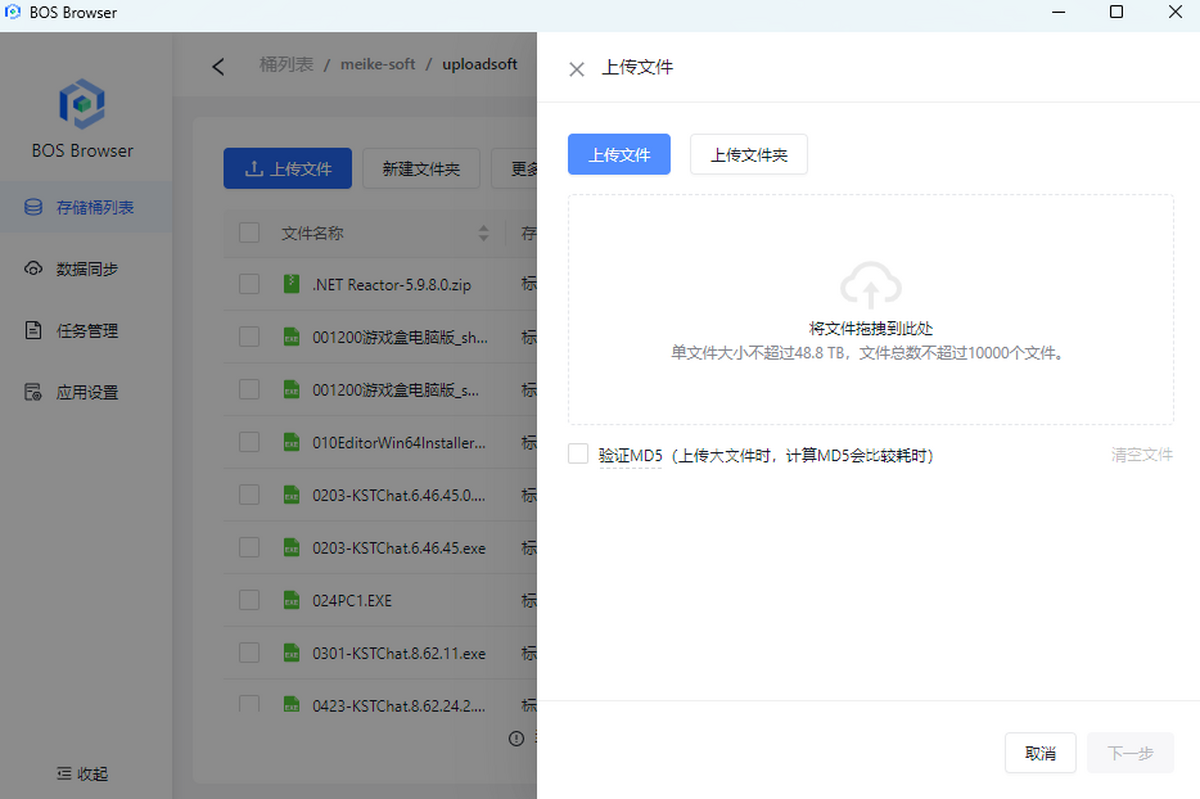The width and height of the screenshot is (1200, 799).
Task: Toggle the select-all checkbox in the table header
Action: 249,233
